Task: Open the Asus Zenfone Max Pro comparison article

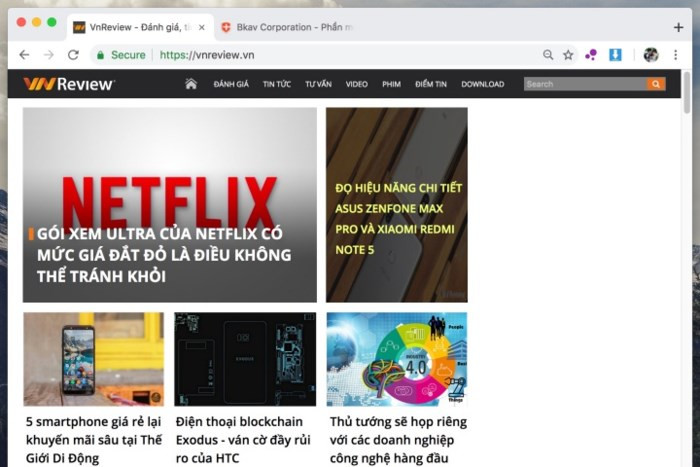Action: tap(397, 218)
